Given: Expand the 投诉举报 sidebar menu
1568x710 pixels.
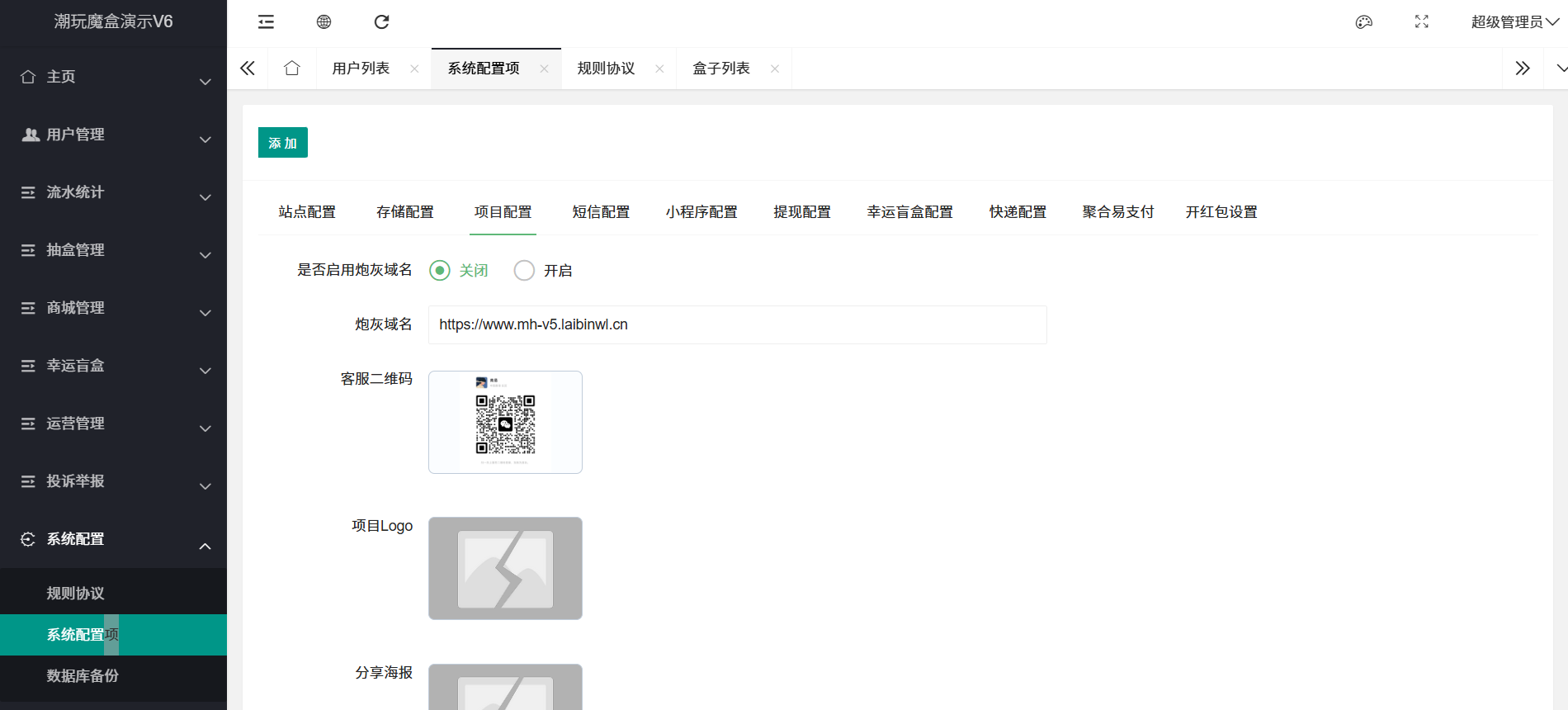Looking at the screenshot, I should 113,481.
